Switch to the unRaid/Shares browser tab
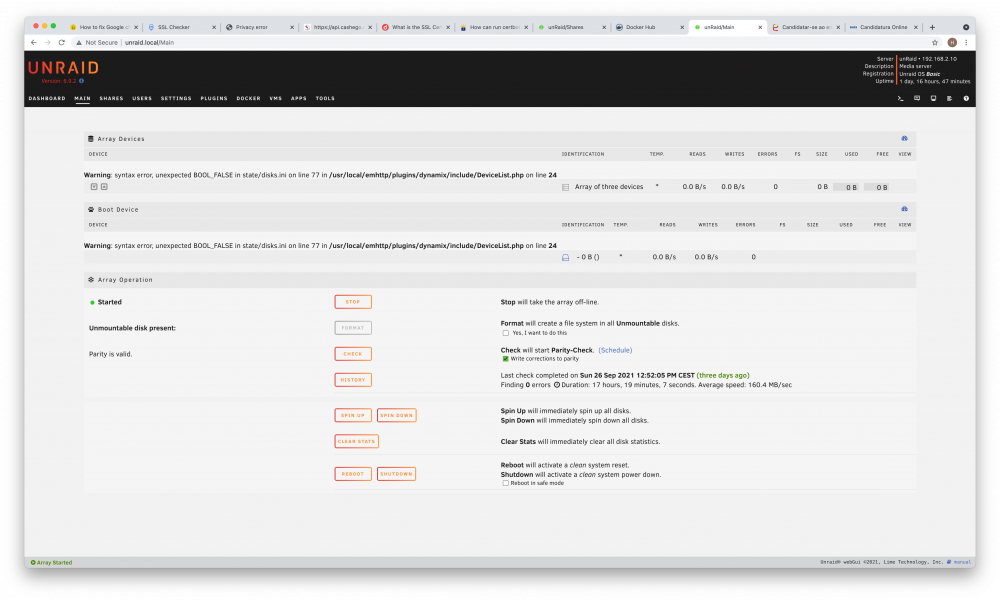 pyautogui.click(x=571, y=27)
